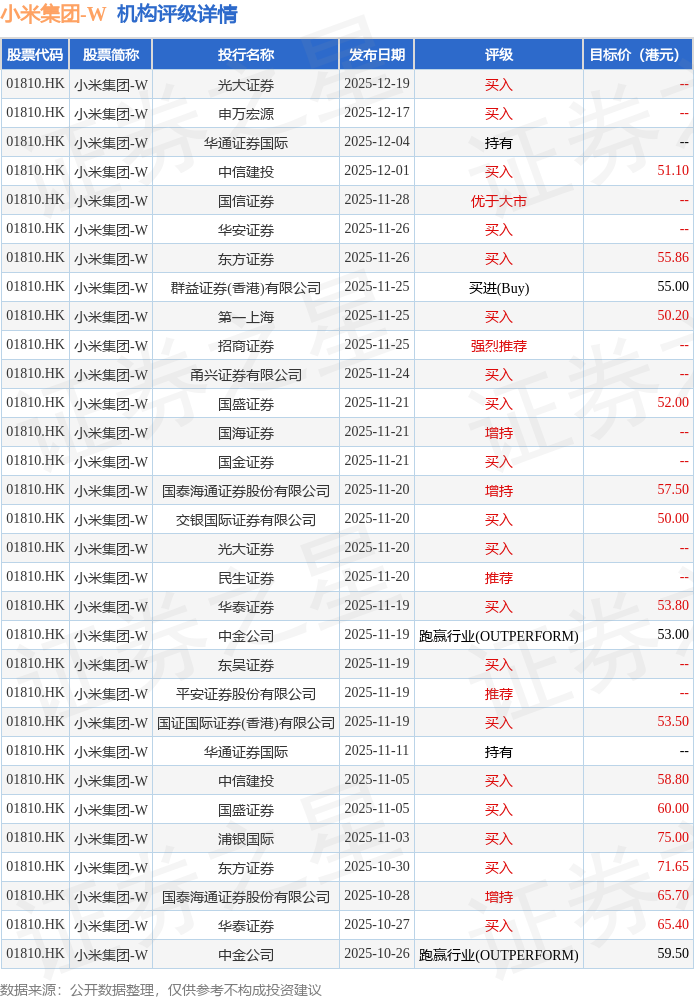Click the 投行名称 column header
This screenshot has width=694, height=999.
pos(246,55)
